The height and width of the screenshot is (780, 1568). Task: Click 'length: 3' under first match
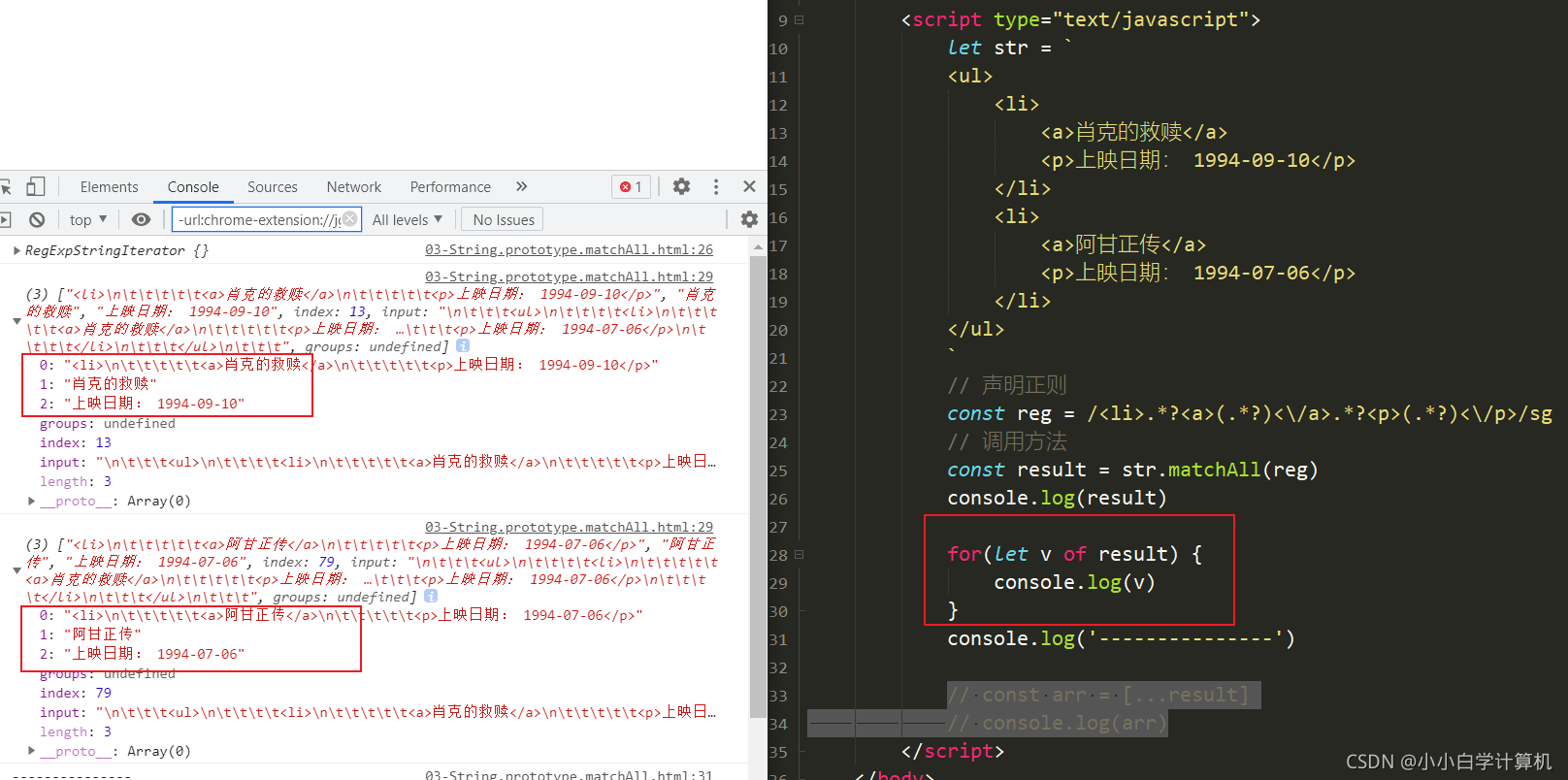pyautogui.click(x=76, y=481)
